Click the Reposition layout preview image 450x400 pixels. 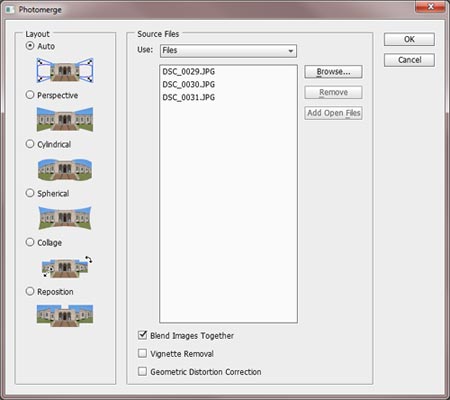click(x=65, y=315)
